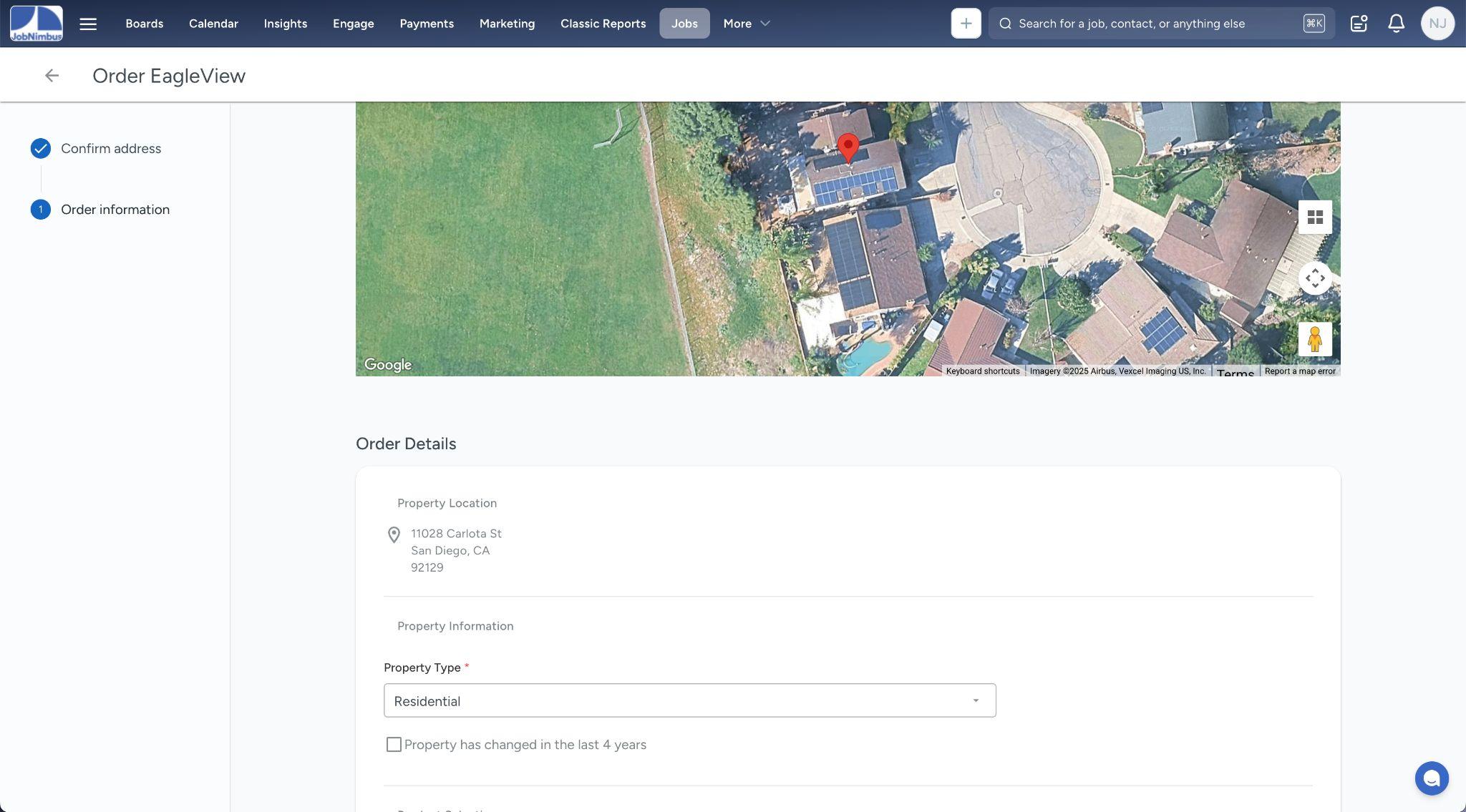The width and height of the screenshot is (1466, 812).
Task: Open the notes/tasks icon beside bell
Action: click(1358, 24)
